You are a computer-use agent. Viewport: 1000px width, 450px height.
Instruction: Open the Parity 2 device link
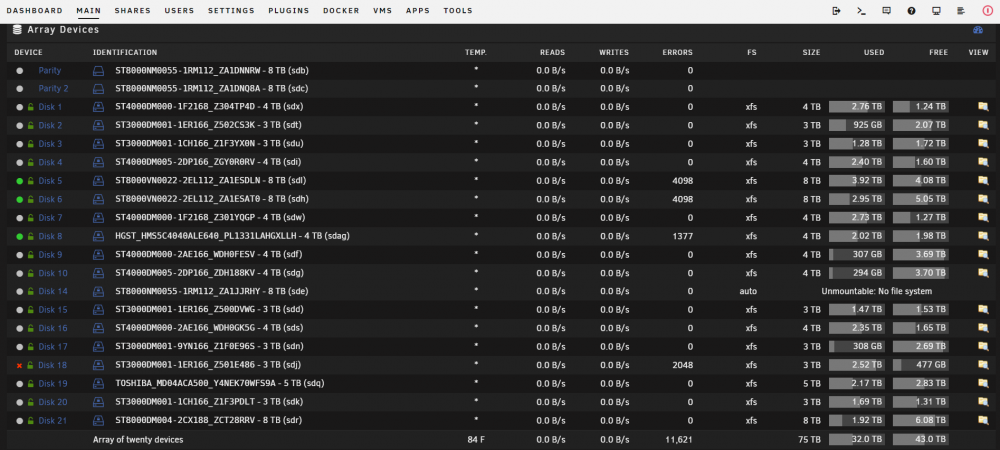tap(54, 89)
